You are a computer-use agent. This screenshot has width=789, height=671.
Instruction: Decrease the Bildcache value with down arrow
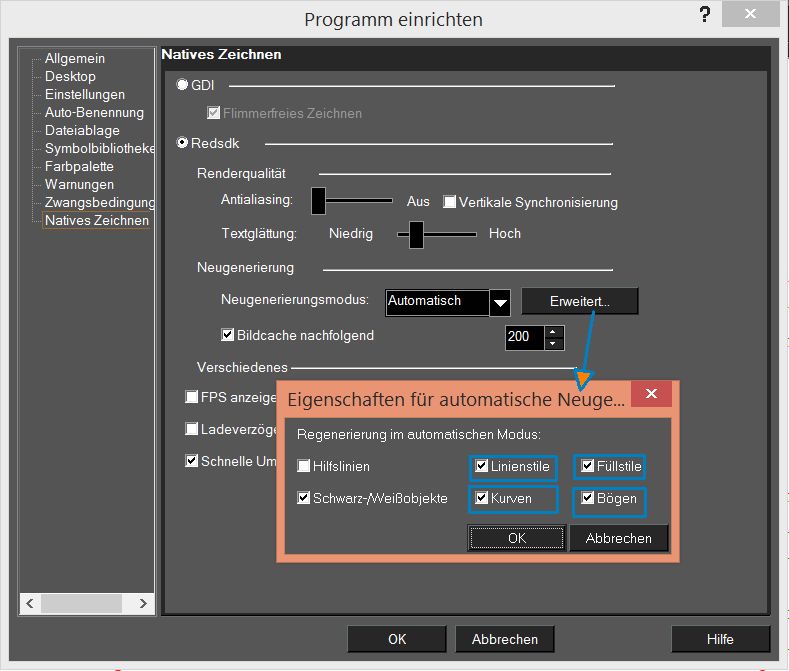(554, 344)
